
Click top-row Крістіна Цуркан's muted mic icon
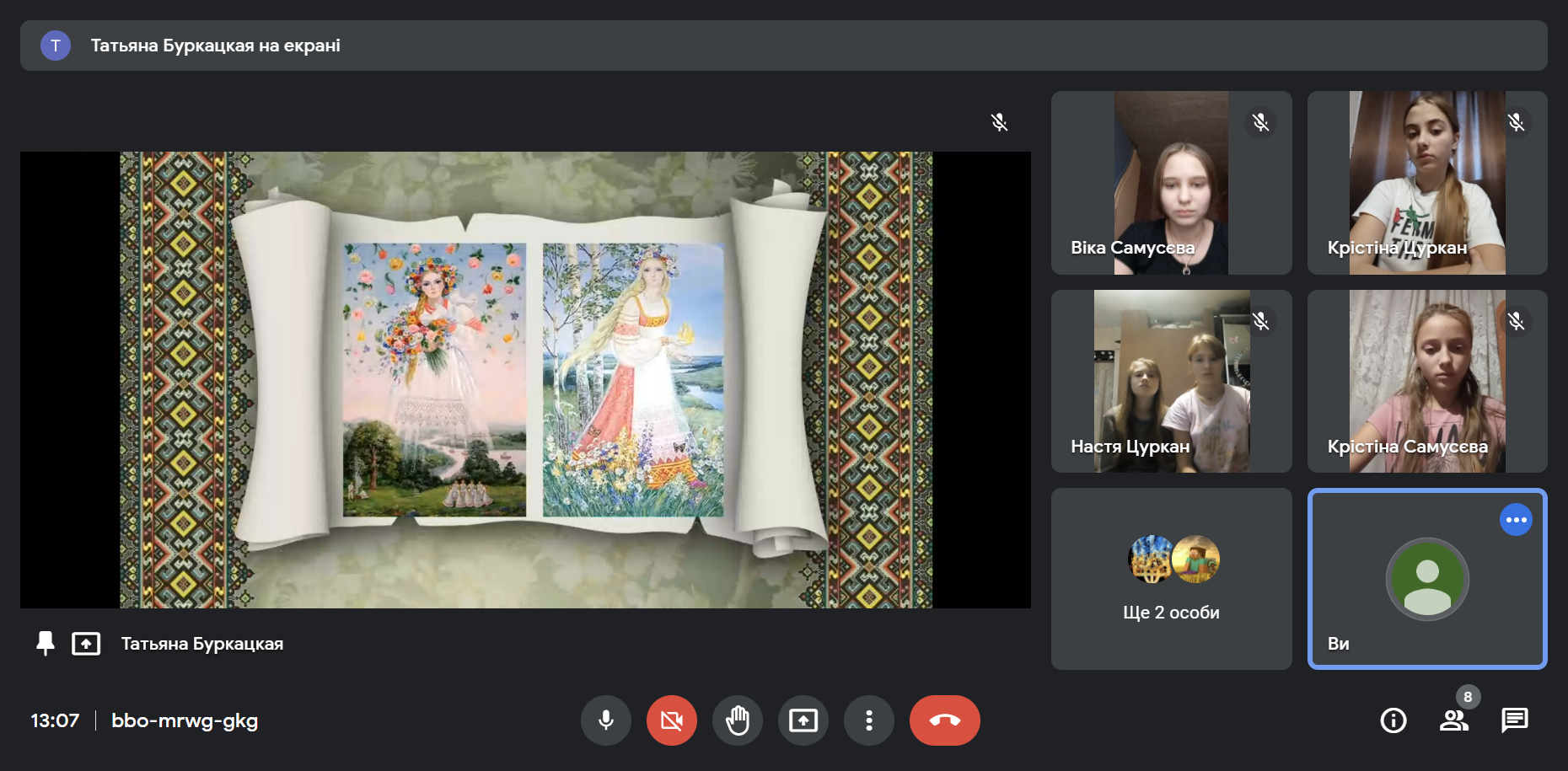(x=1516, y=122)
